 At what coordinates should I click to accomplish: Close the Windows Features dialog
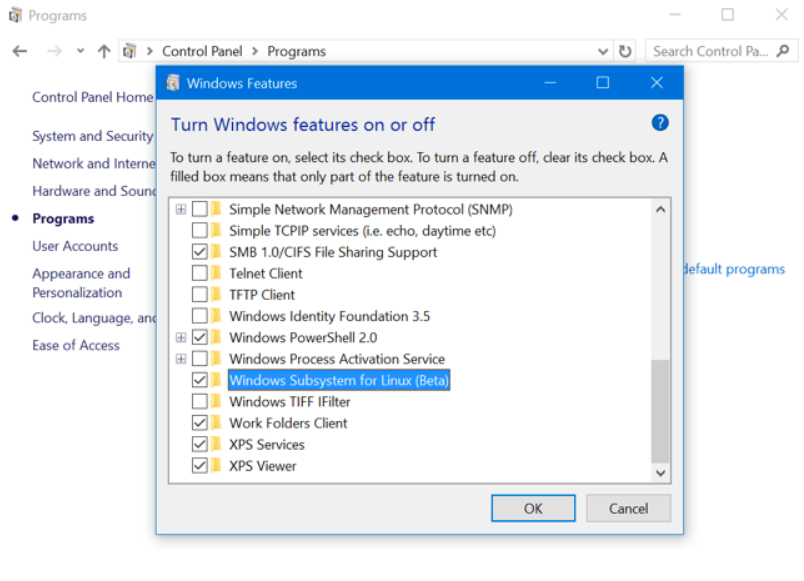(x=657, y=83)
